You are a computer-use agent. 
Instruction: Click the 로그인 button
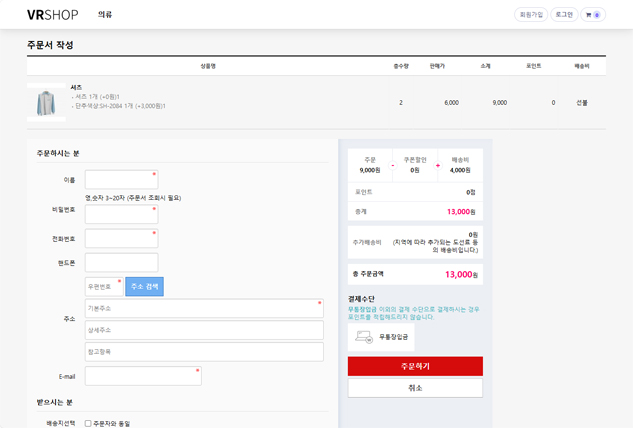coord(564,15)
